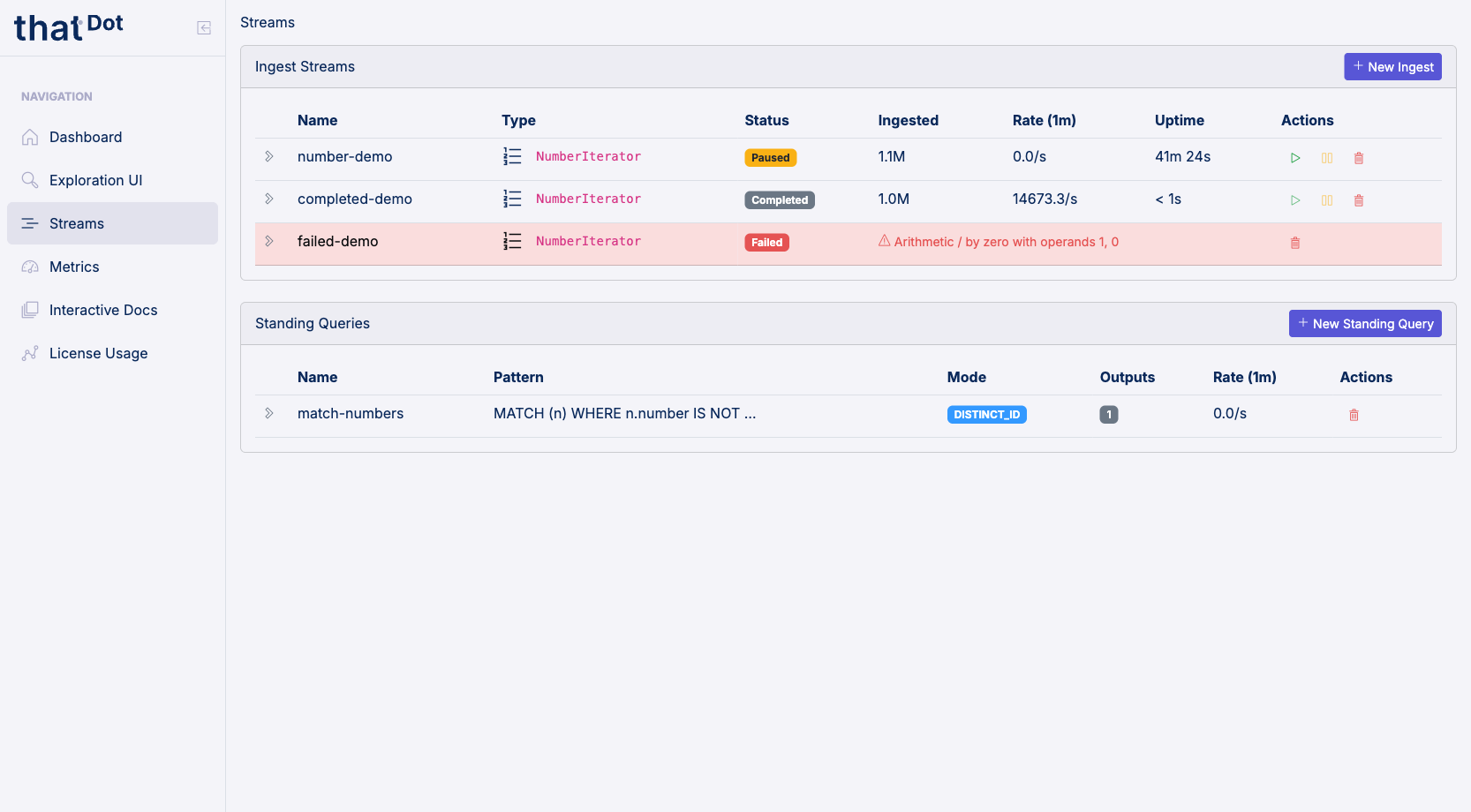
Task: Pause the number-demo ingest
Action: pos(1327,158)
